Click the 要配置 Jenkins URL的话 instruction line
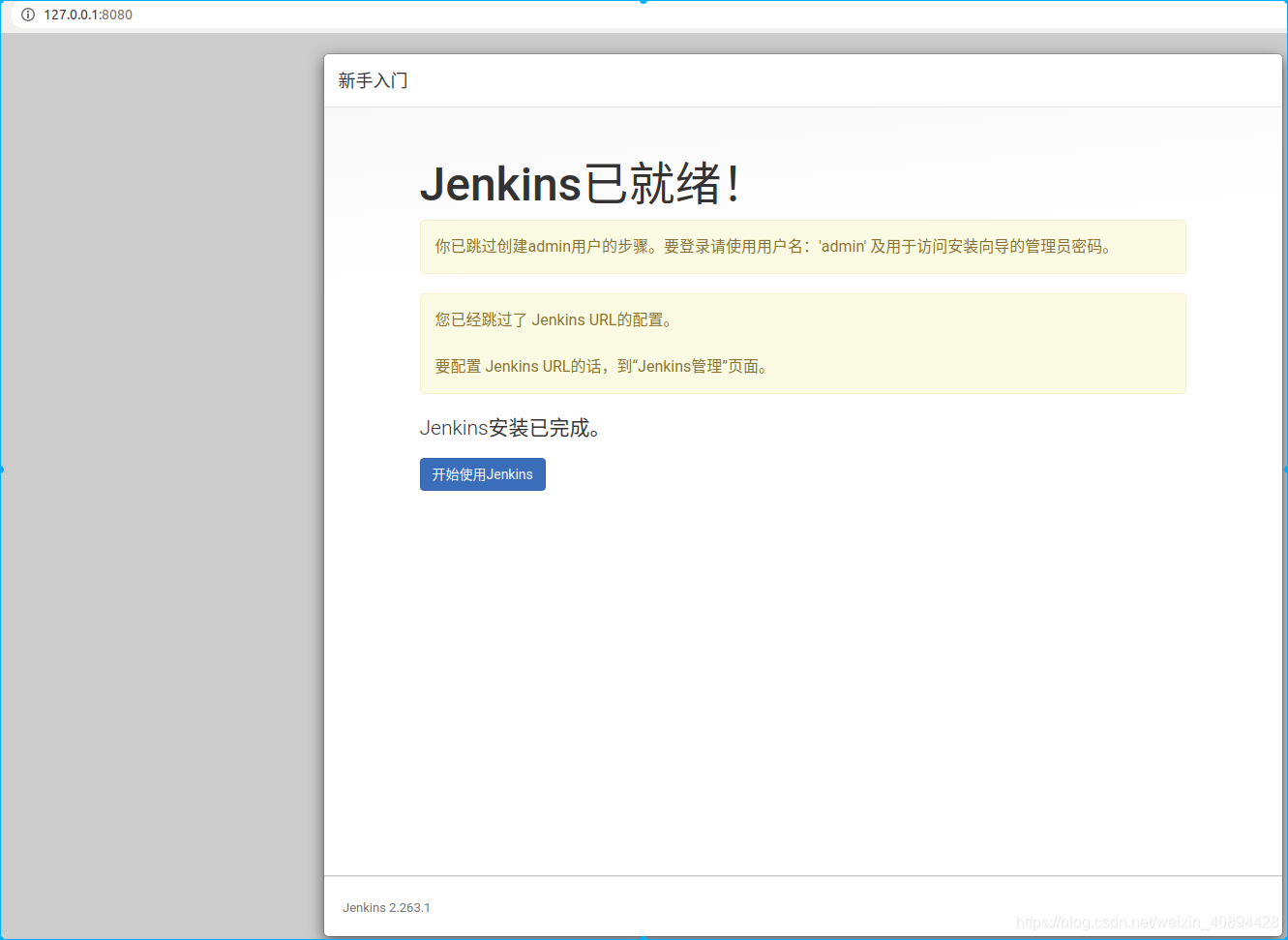The image size is (1288, 940). tap(601, 366)
